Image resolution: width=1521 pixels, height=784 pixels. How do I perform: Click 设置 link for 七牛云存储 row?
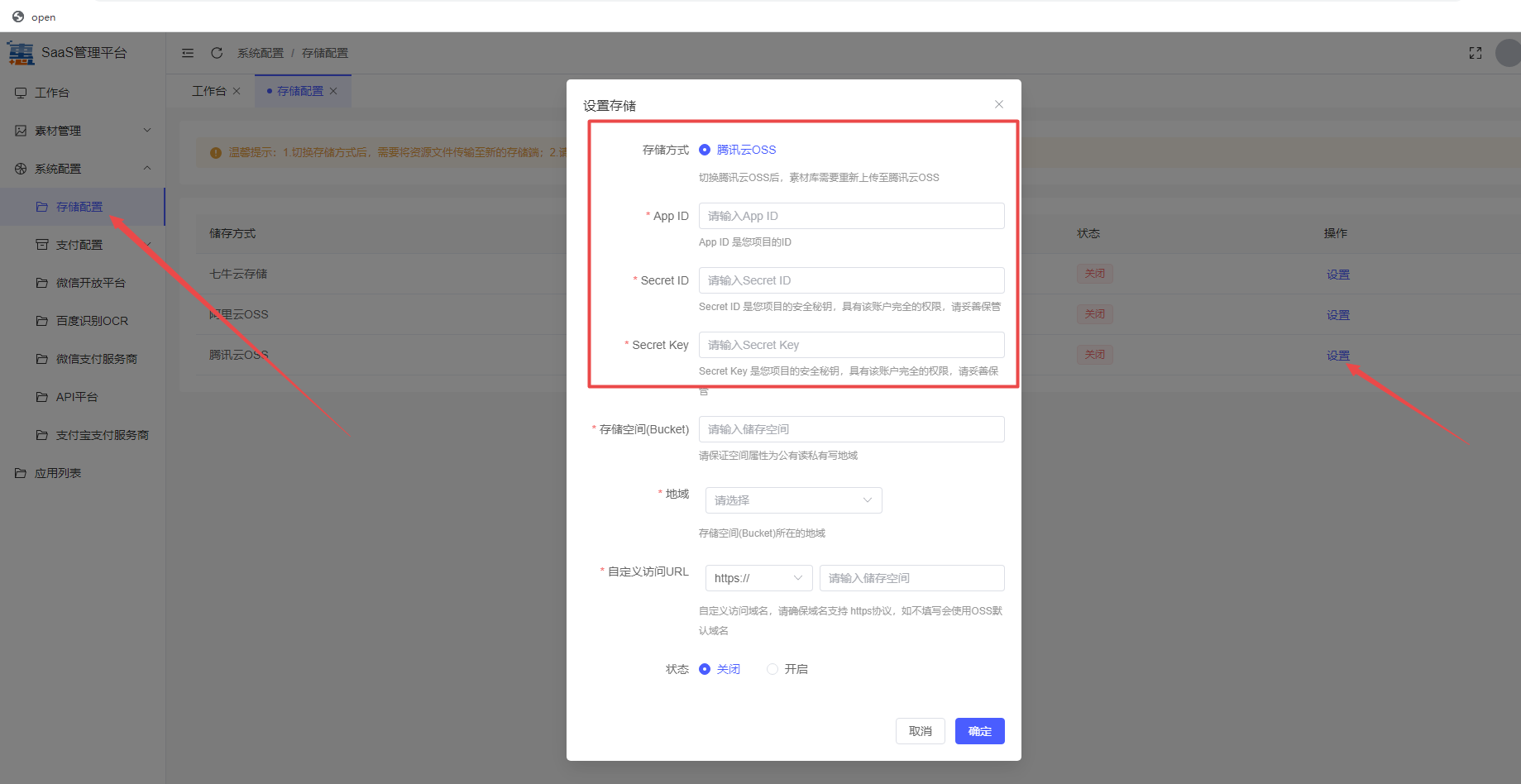click(1338, 275)
